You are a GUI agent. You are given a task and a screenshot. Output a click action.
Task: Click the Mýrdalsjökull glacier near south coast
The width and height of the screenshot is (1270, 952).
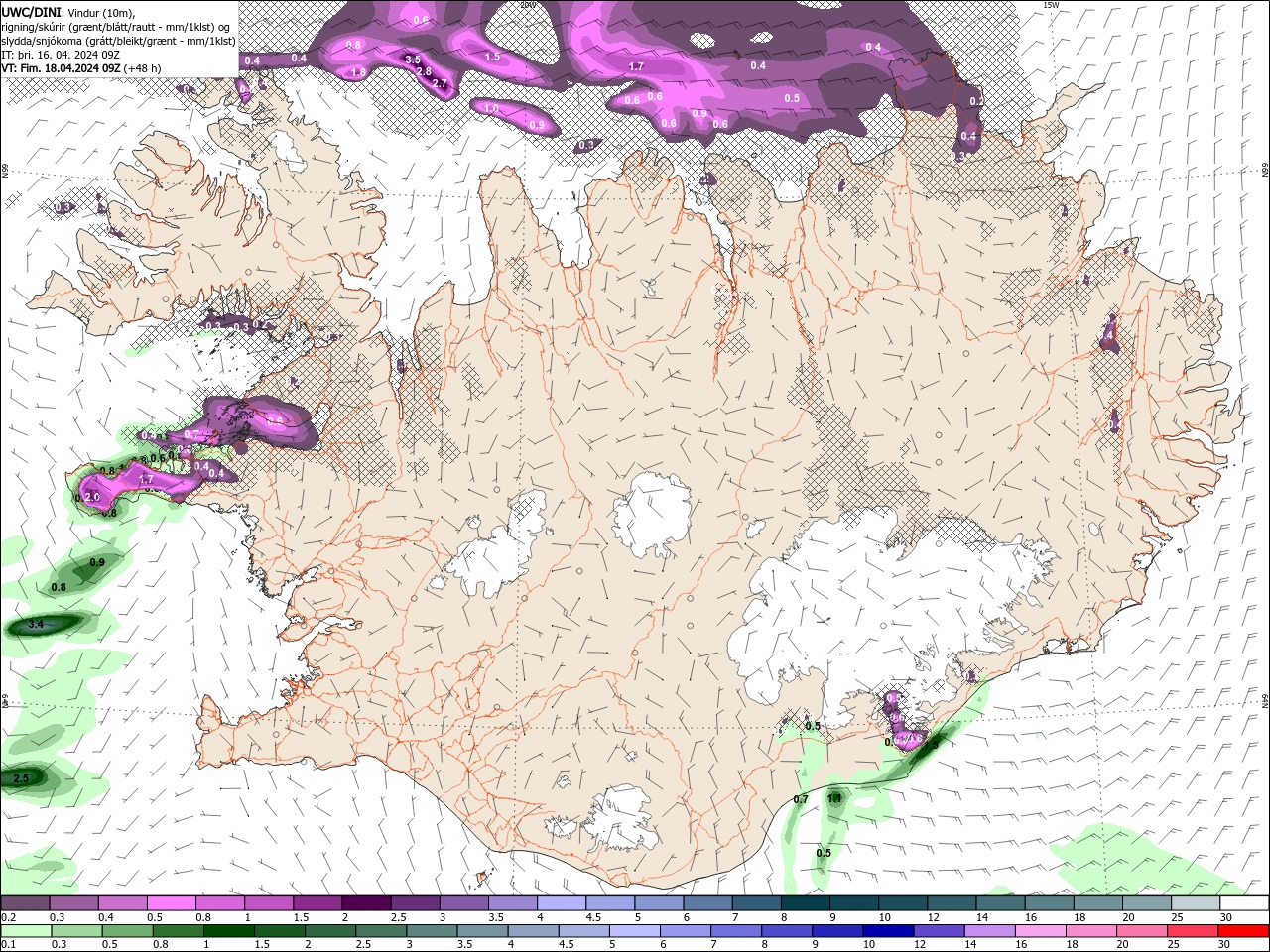pos(620,818)
